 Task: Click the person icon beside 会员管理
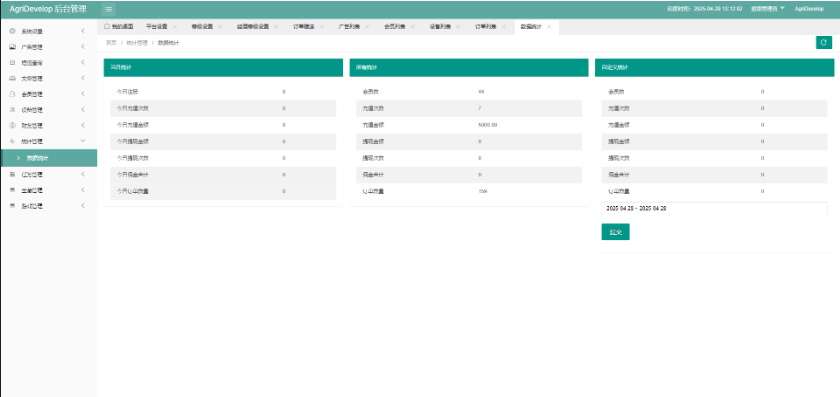click(12, 94)
